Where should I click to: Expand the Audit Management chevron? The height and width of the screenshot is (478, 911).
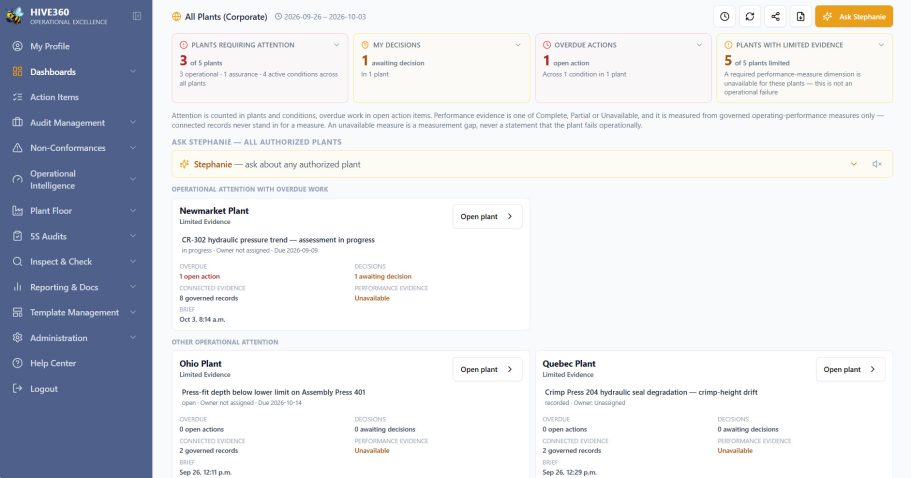tap(133, 123)
